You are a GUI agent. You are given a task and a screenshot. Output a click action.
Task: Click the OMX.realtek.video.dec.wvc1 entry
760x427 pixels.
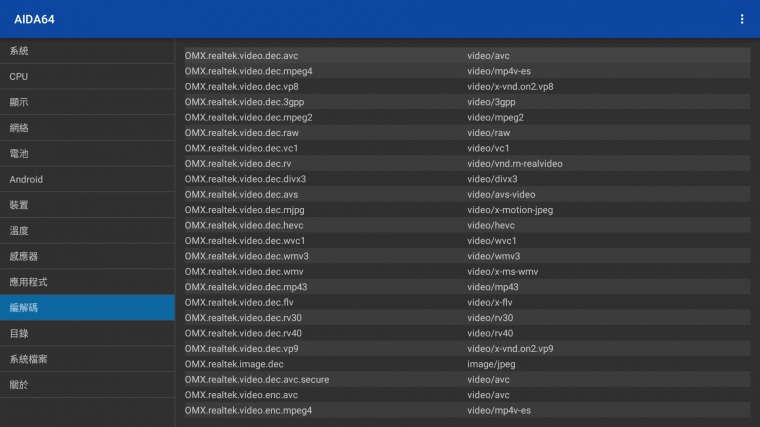pos(467,241)
